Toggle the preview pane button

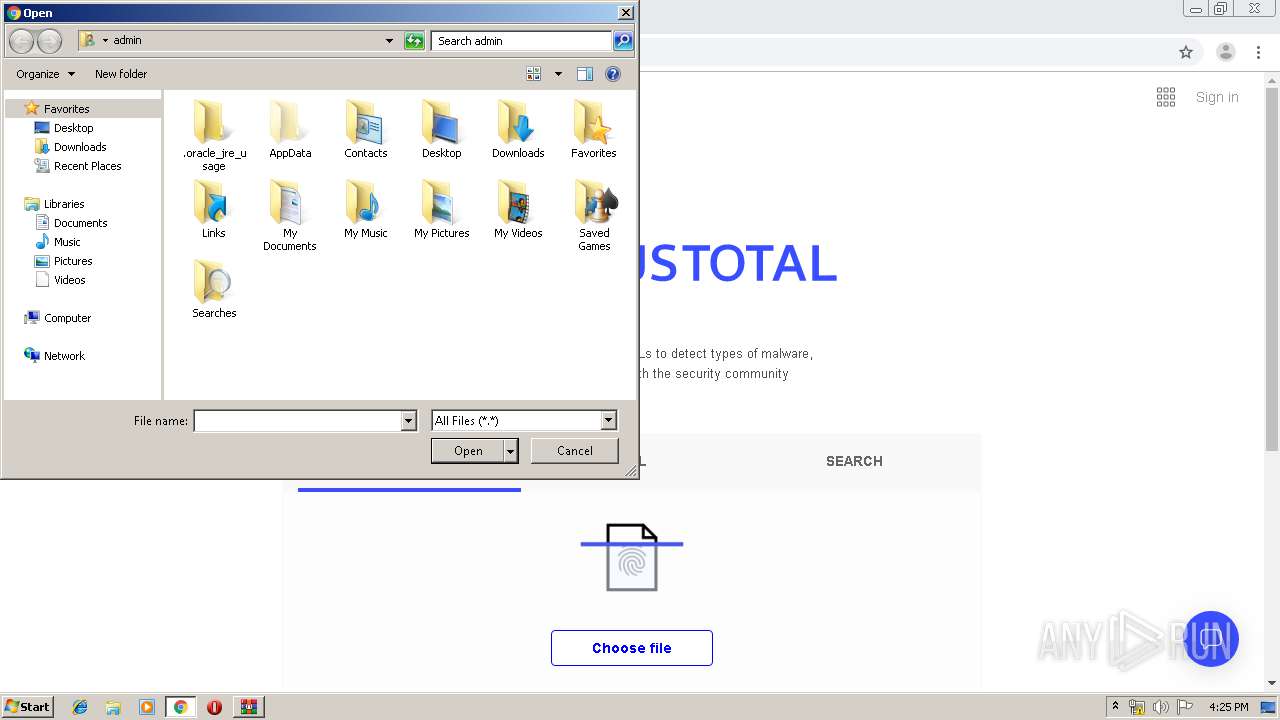coord(585,74)
